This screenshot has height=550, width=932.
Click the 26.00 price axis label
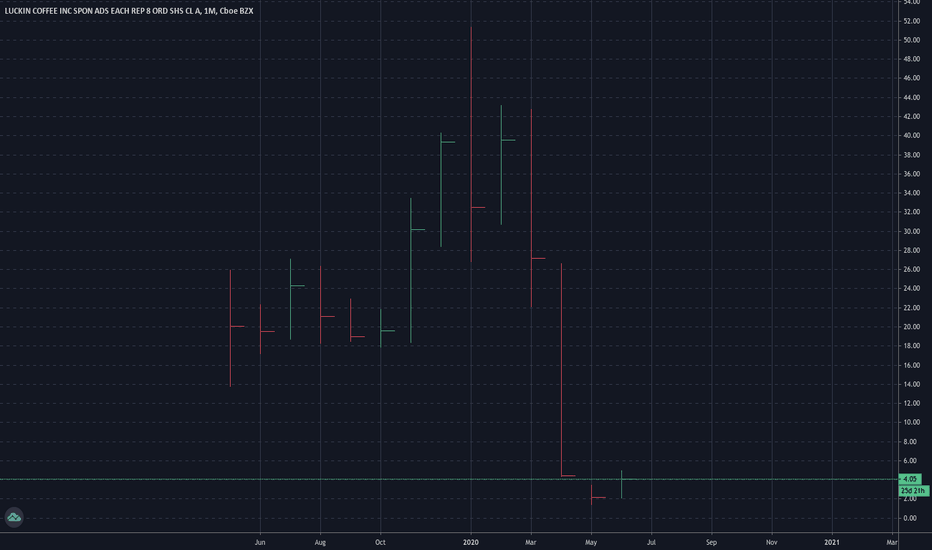pyautogui.click(x=911, y=269)
